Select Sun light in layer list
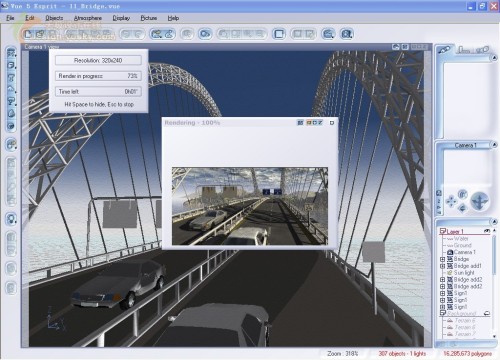This screenshot has width=500, height=360. (464, 273)
